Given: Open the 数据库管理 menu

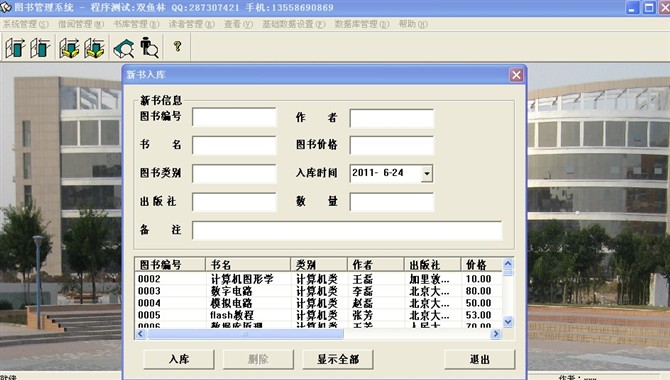Looking at the screenshot, I should pyautogui.click(x=362, y=24).
